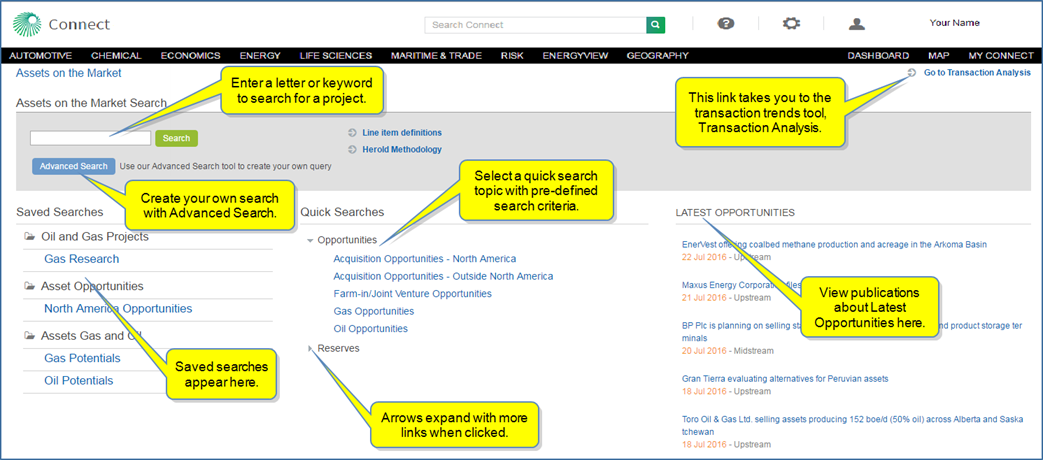The height and width of the screenshot is (460, 1043).
Task: Go to the Dashboard
Action: point(878,56)
